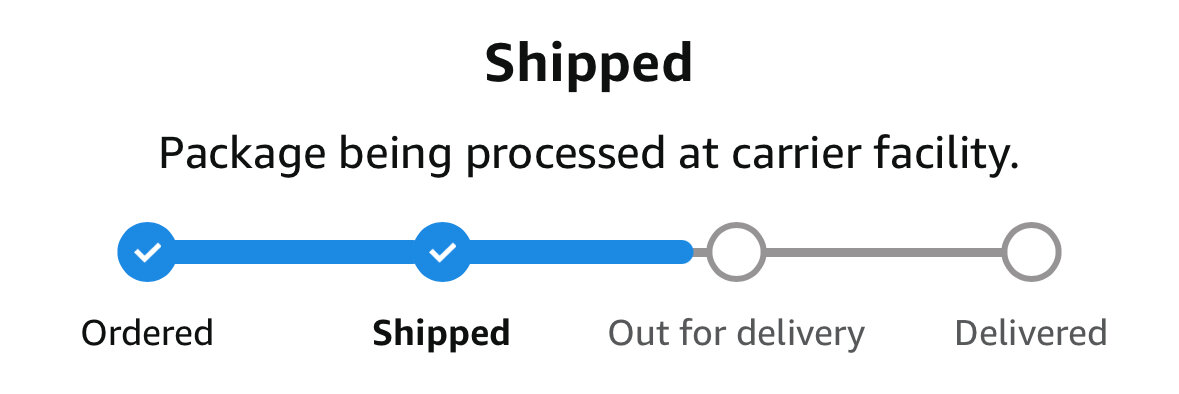Screen dimensions: 1179x394
Task: Click the rounded end of blue progress fill
Action: pos(683,252)
